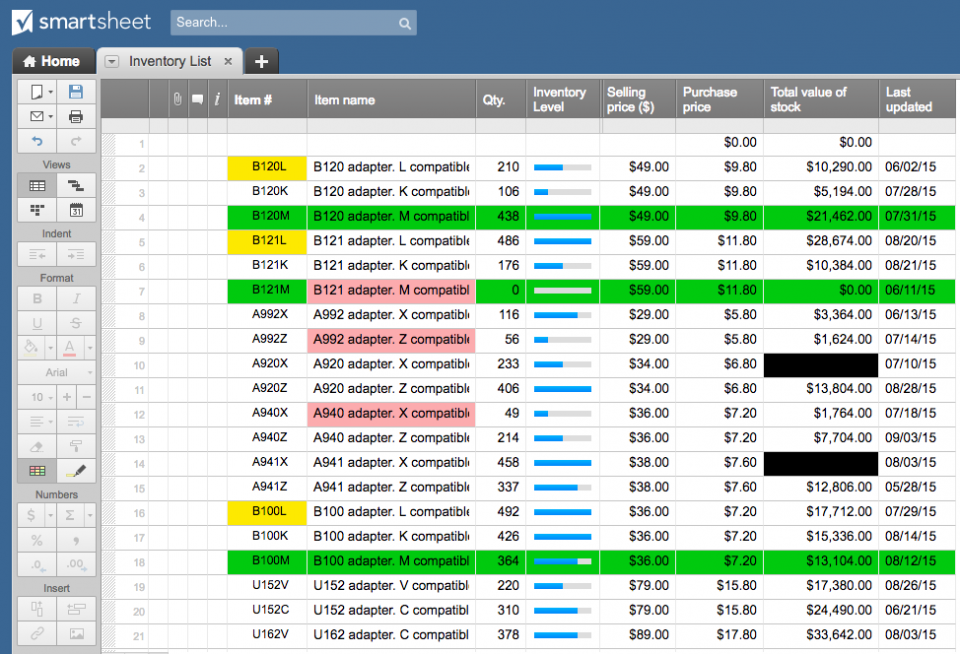Undo the last change
This screenshot has height=654, width=960.
pos(36,141)
